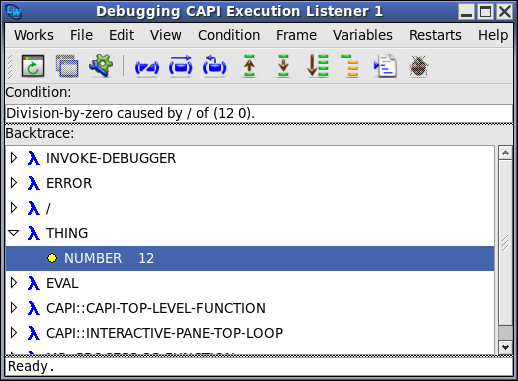Select the EVAL frame label
Viewport: 518px width, 381px height.
[62, 283]
